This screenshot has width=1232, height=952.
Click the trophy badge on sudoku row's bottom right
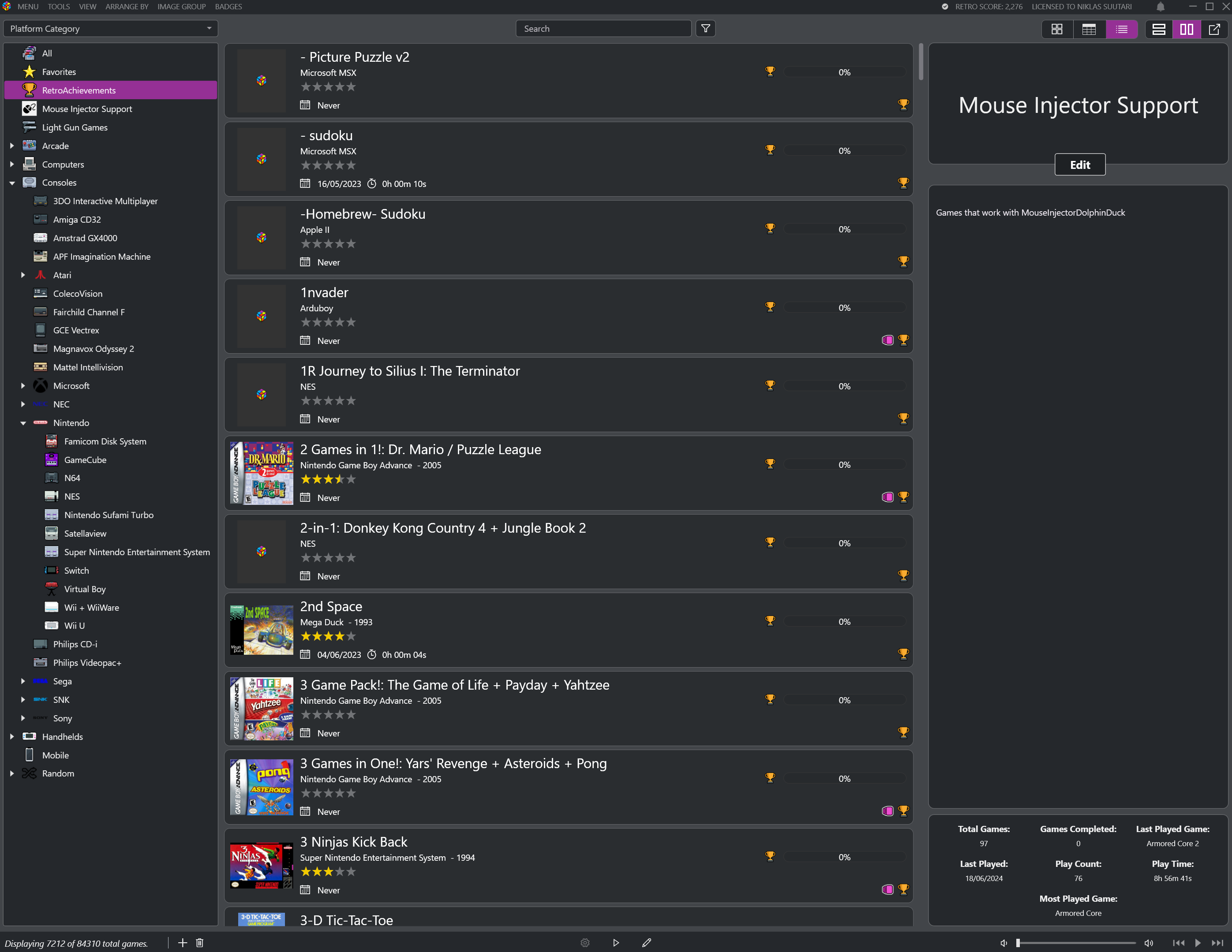click(x=904, y=183)
